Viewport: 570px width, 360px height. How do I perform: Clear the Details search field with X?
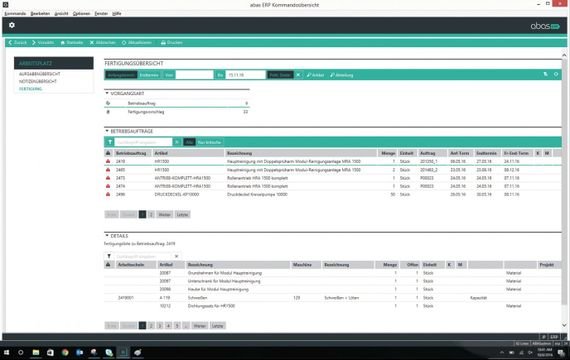[x=176, y=256]
